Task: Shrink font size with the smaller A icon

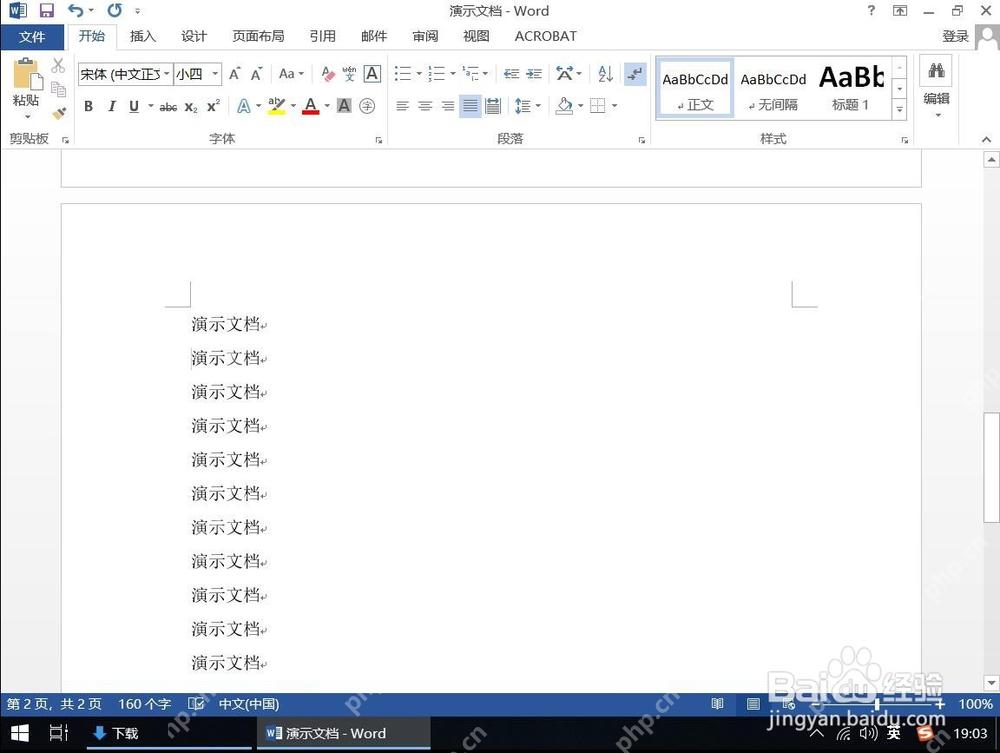Action: coord(256,74)
